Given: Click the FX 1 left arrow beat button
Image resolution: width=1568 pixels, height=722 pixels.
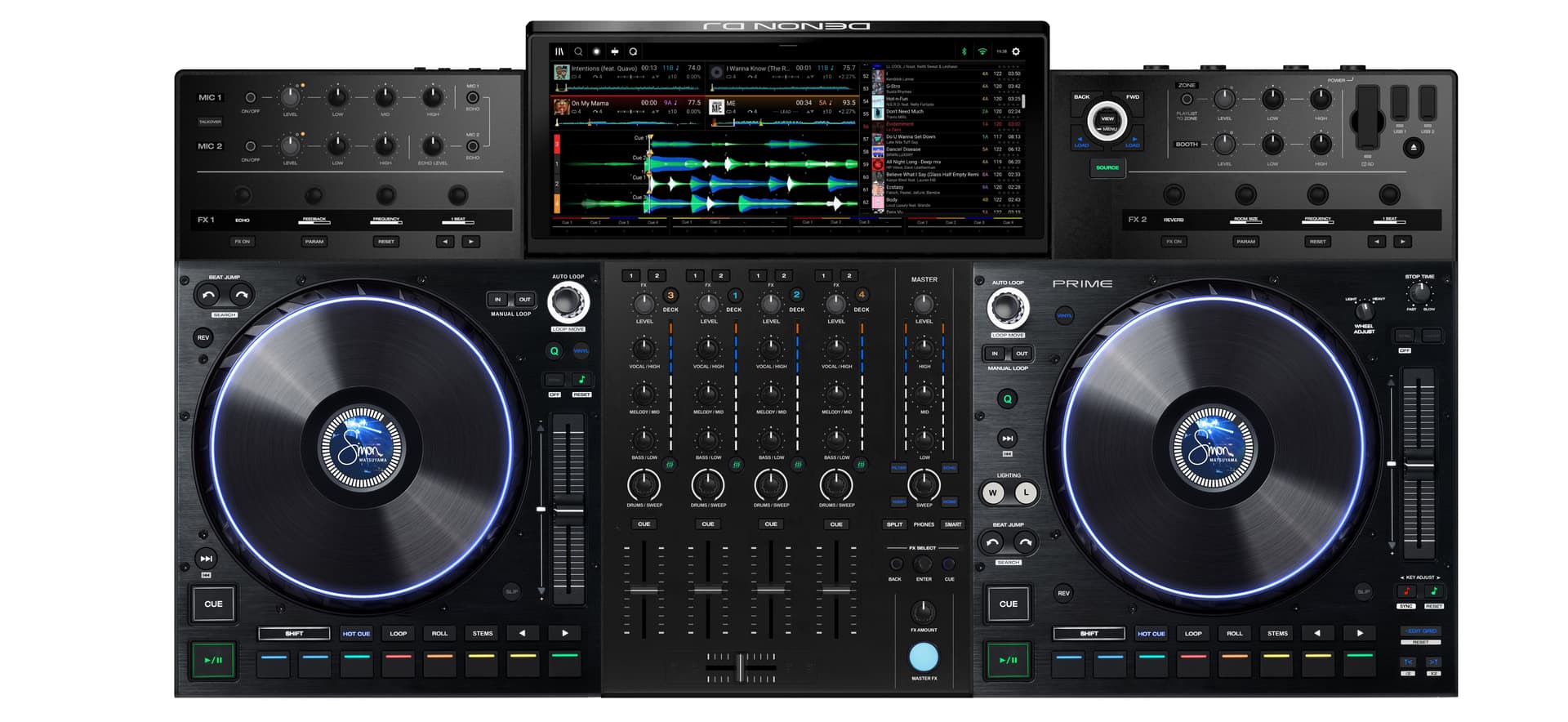Looking at the screenshot, I should click(445, 242).
